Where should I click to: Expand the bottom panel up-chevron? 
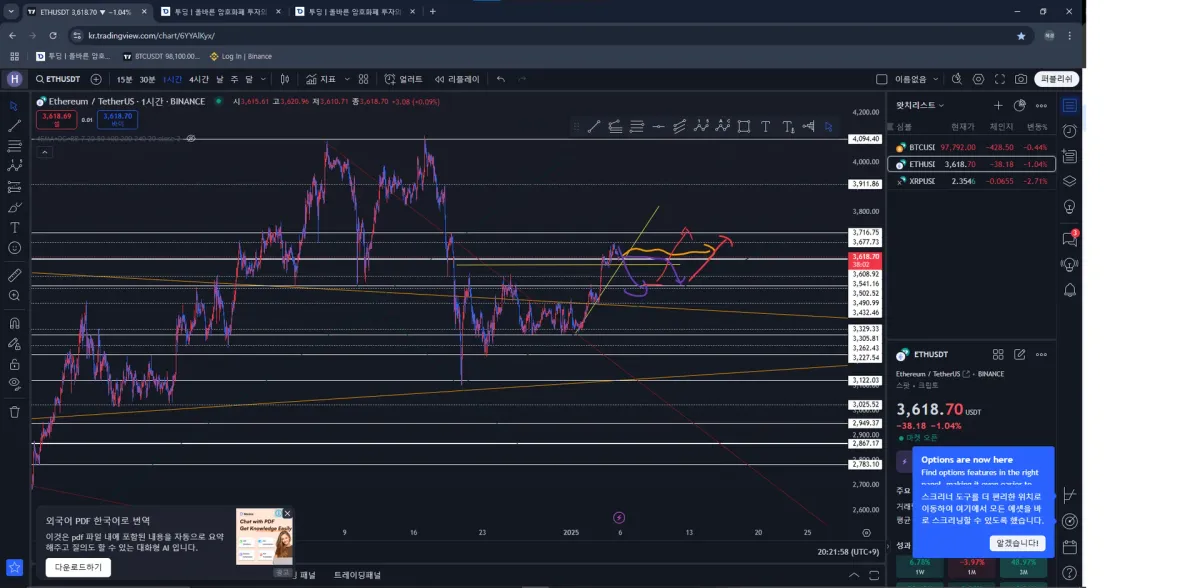pyautogui.click(x=853, y=575)
